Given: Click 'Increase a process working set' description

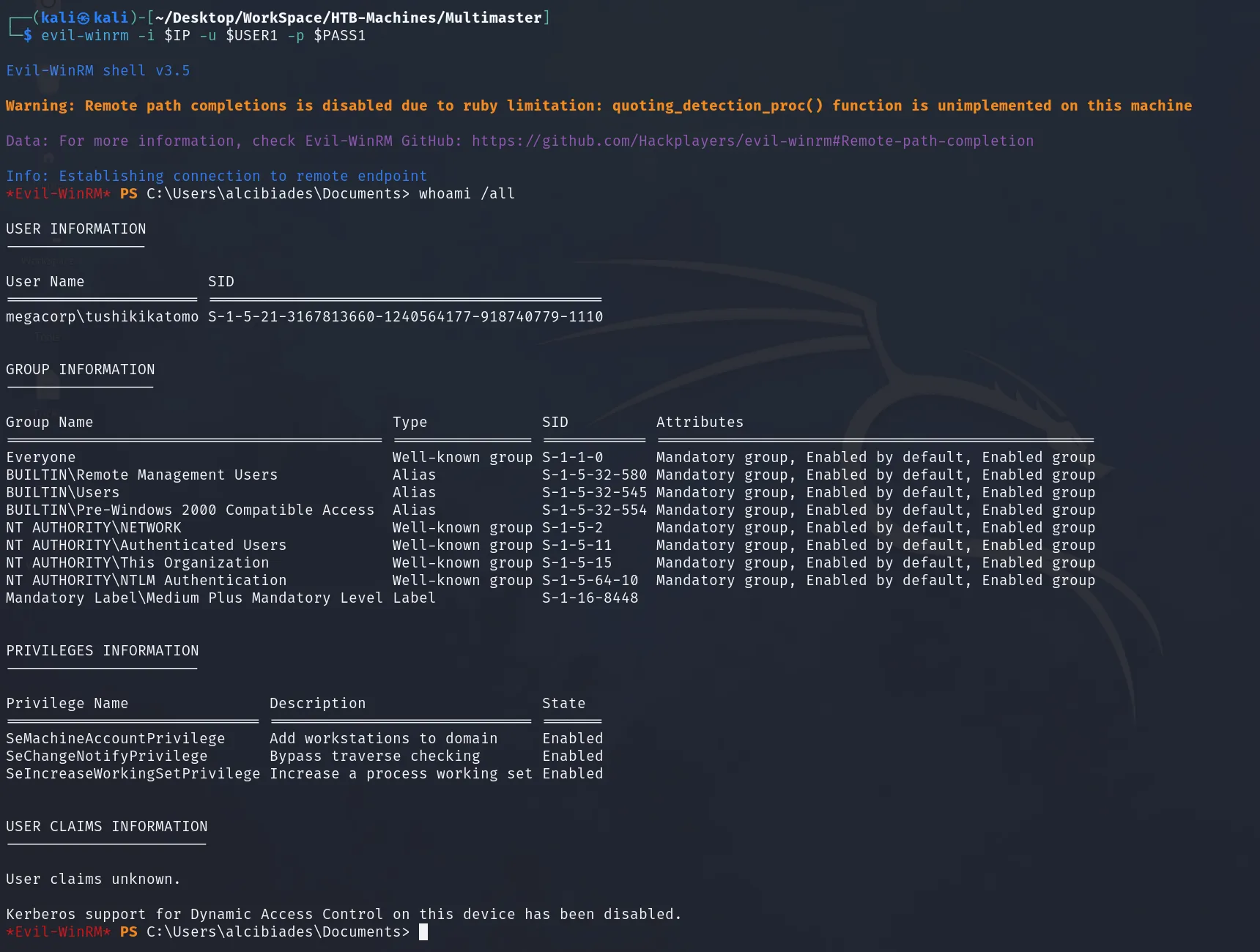Looking at the screenshot, I should (x=401, y=773).
